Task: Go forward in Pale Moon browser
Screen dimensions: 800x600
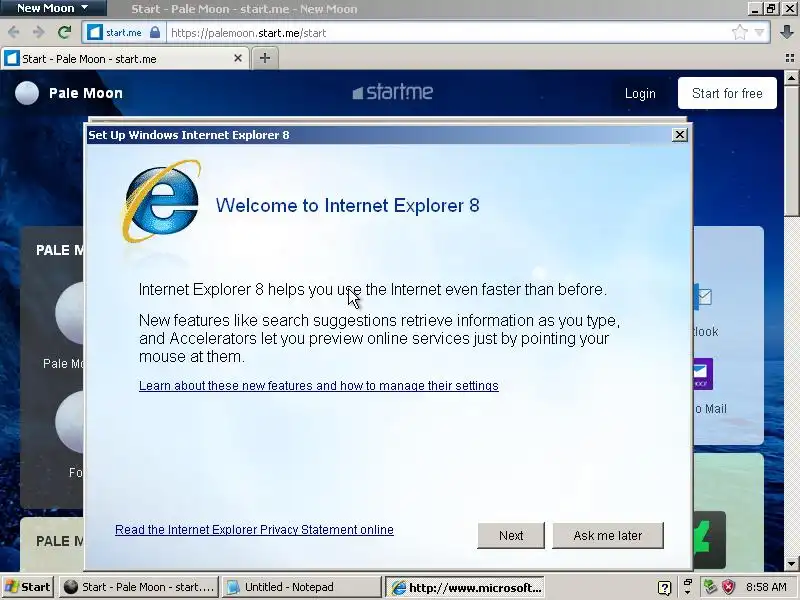Action: [39, 33]
